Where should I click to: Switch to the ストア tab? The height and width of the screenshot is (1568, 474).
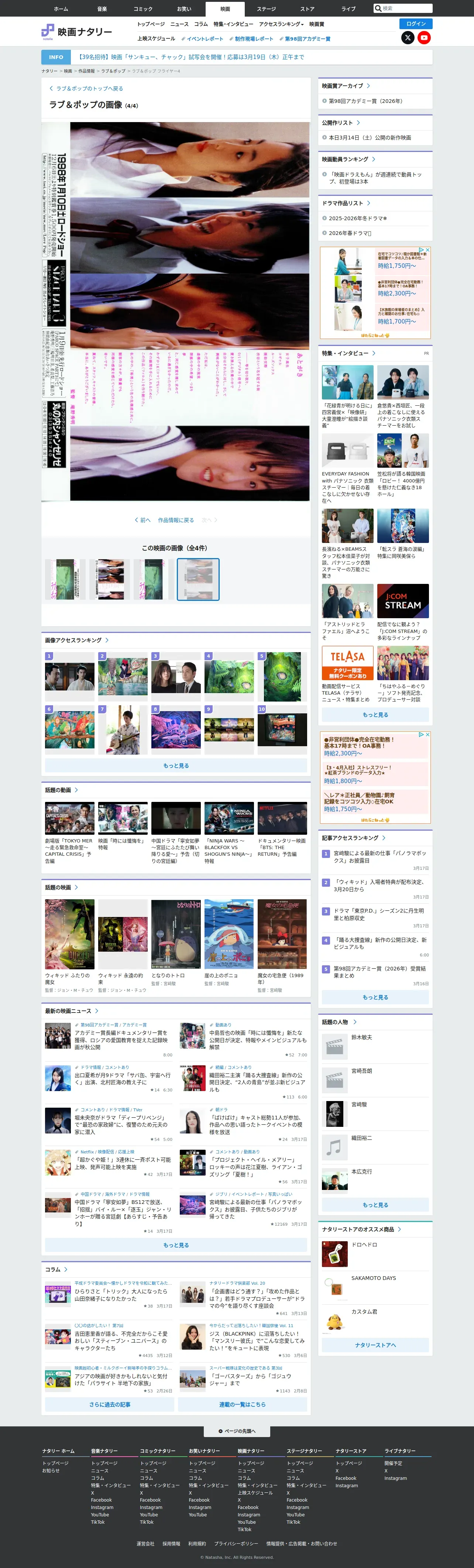click(x=307, y=9)
